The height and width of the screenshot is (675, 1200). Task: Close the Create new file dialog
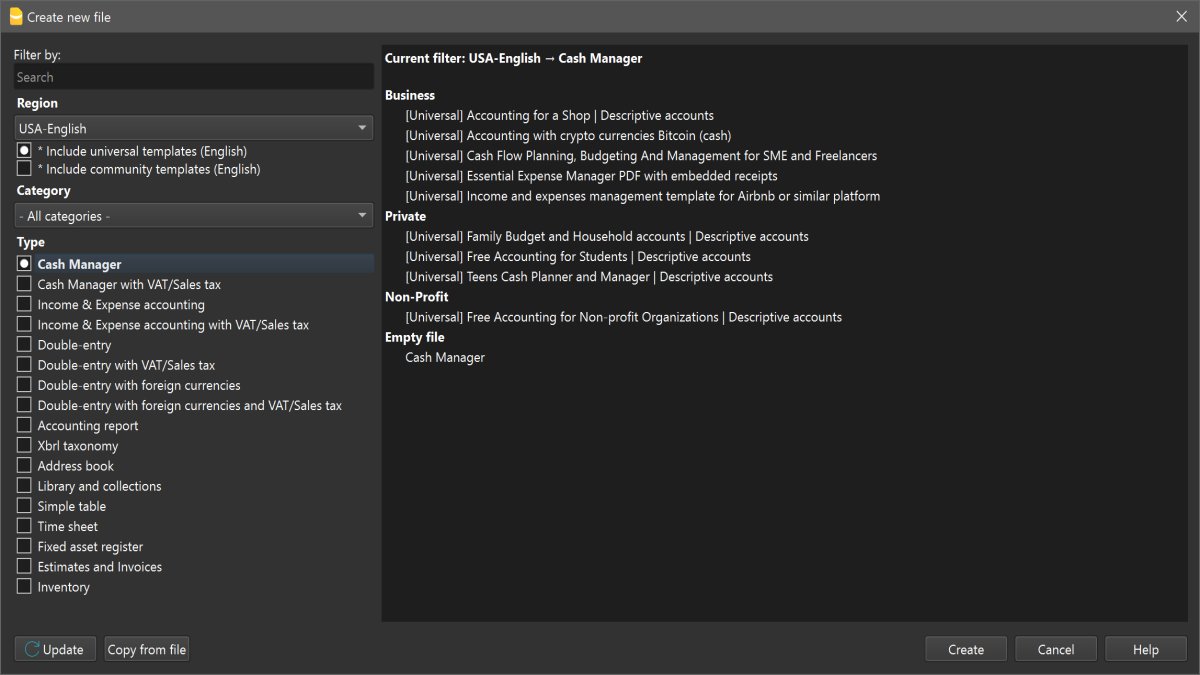tap(1181, 16)
